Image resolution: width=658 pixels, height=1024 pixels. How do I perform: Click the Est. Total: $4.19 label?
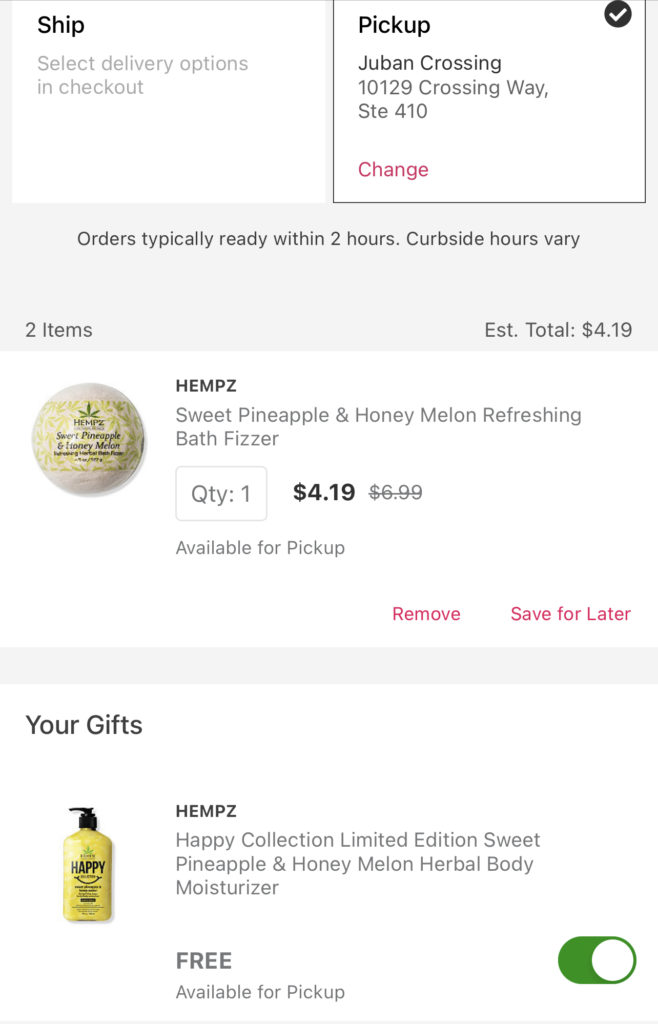pyautogui.click(x=558, y=330)
